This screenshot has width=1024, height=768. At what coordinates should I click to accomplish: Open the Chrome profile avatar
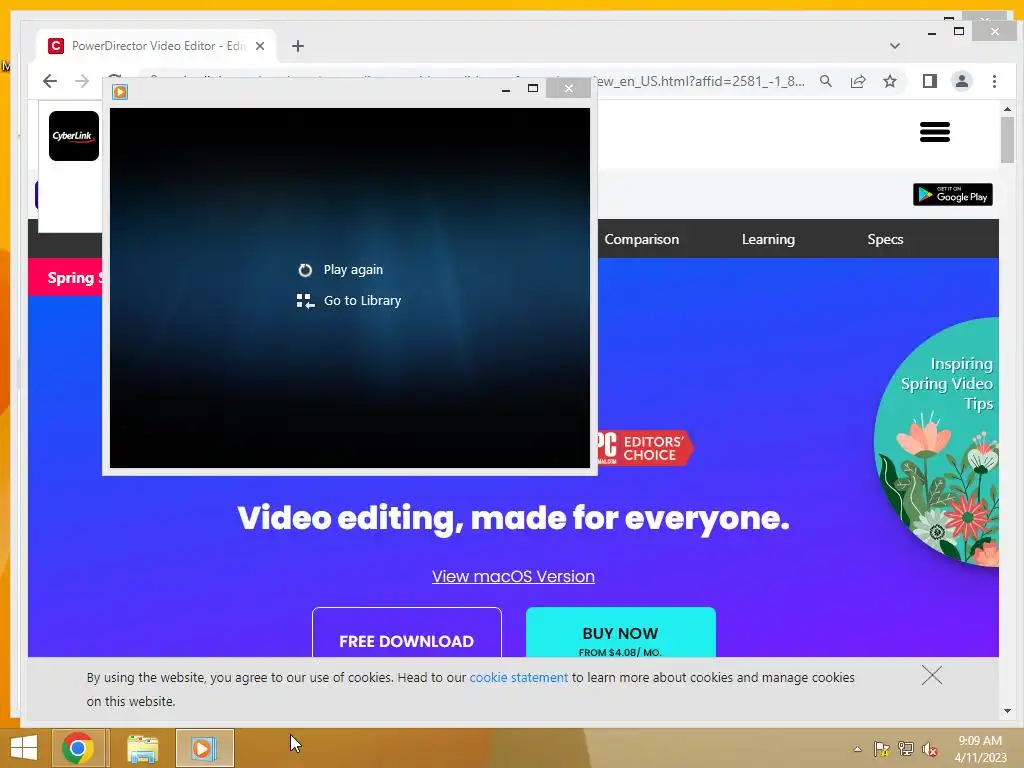[x=962, y=81]
